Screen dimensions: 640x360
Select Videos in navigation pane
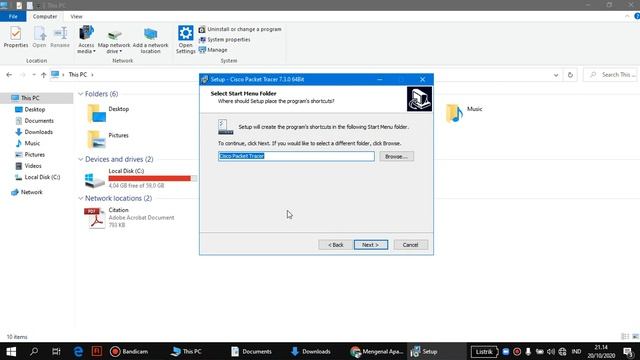pyautogui.click(x=33, y=166)
